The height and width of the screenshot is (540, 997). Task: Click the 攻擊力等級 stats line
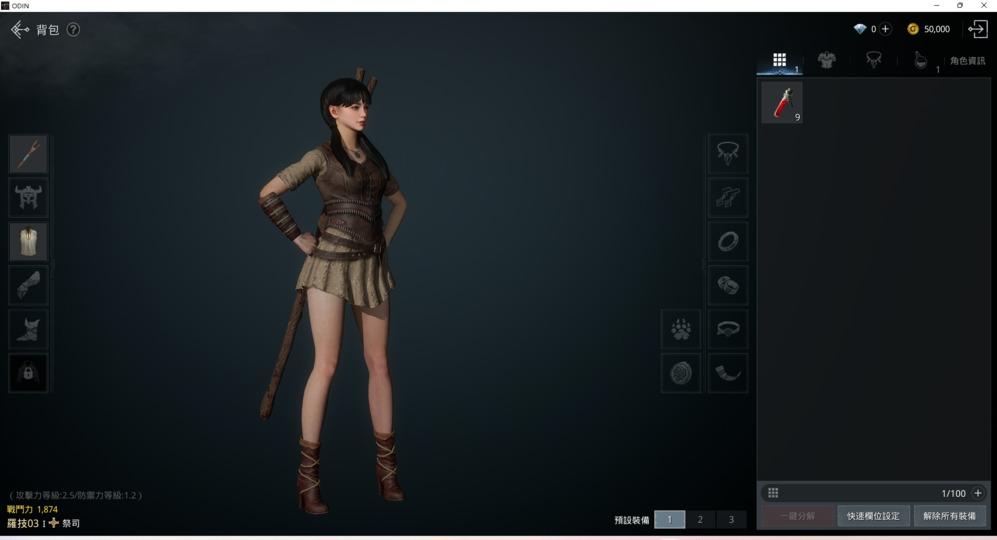[x=76, y=495]
